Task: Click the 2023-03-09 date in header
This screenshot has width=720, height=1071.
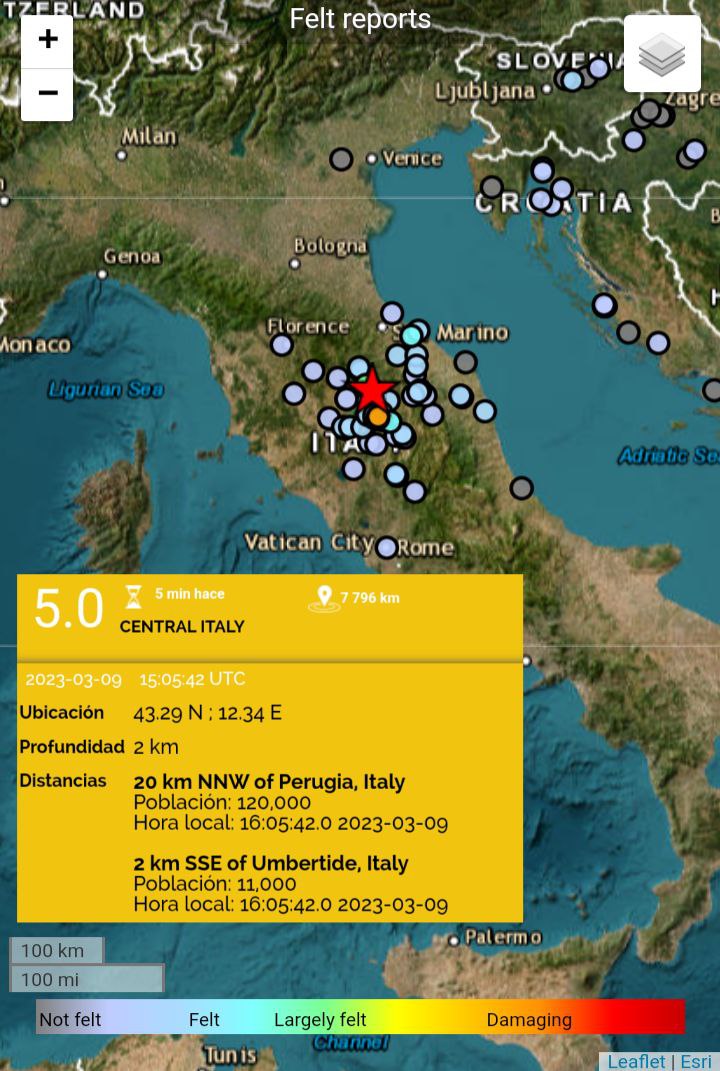Action: click(74, 680)
